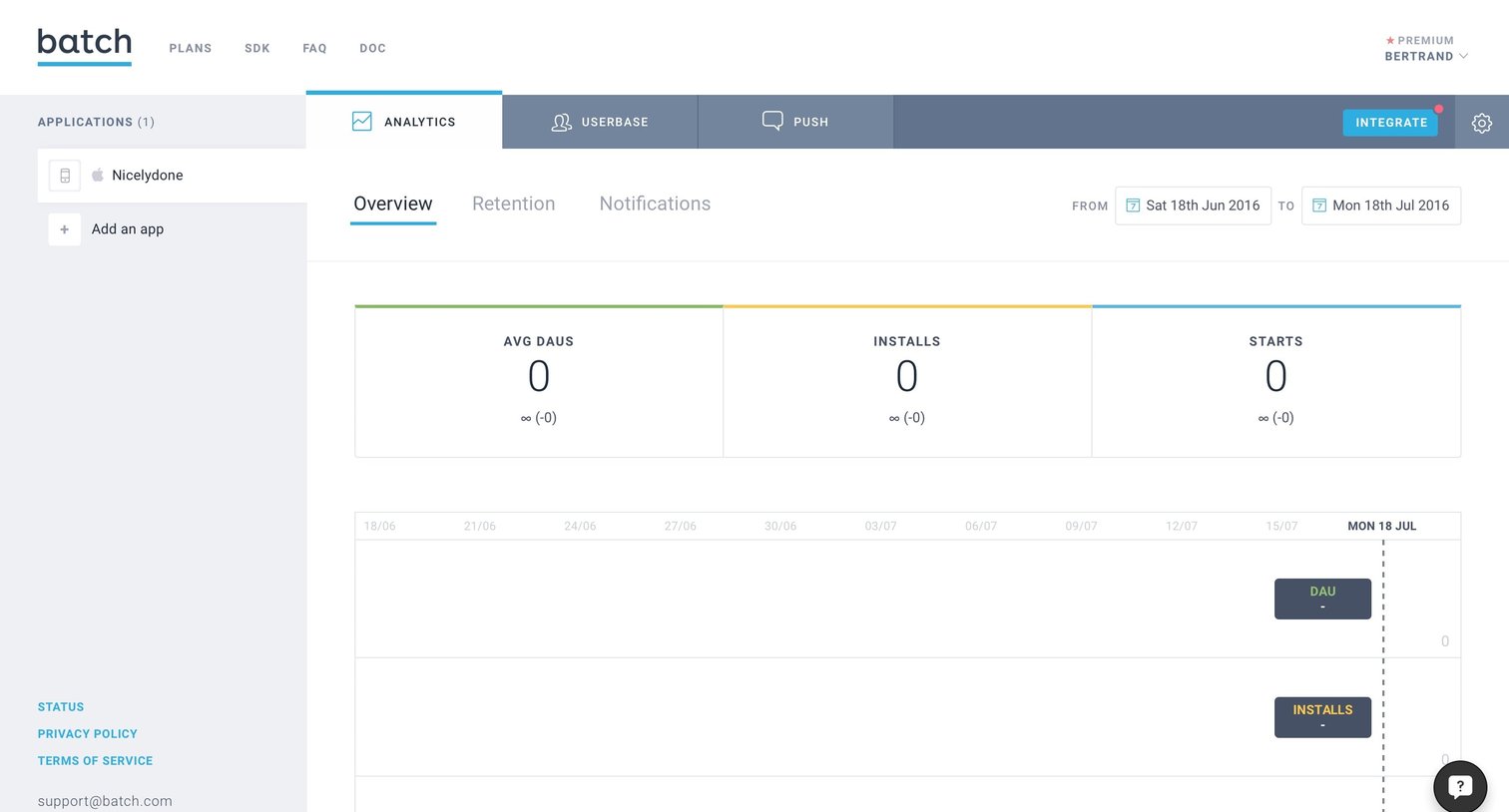
Task: Select the Nicelydone application
Action: click(172, 176)
